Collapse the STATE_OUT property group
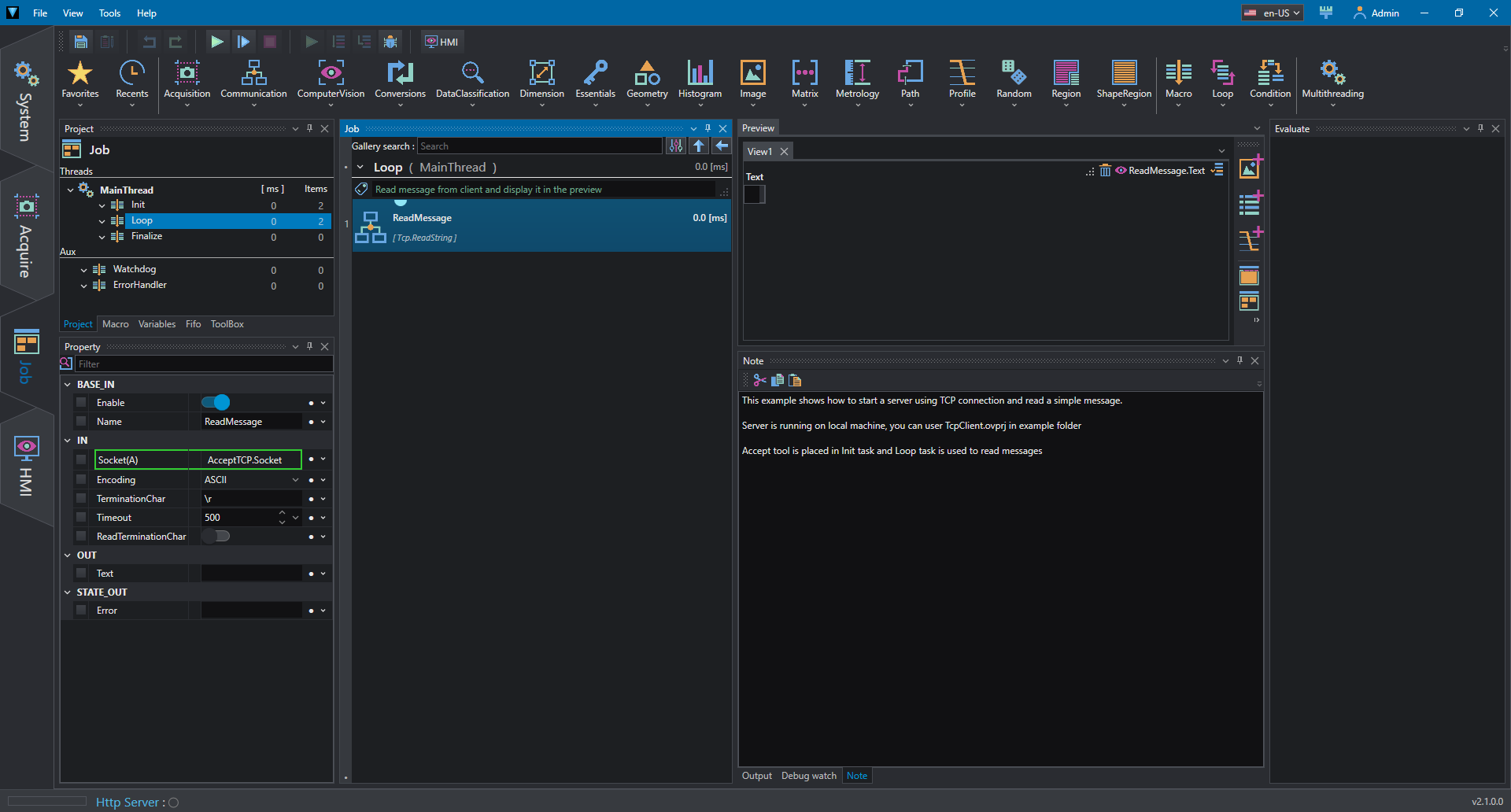The height and width of the screenshot is (812, 1511). coord(68,592)
